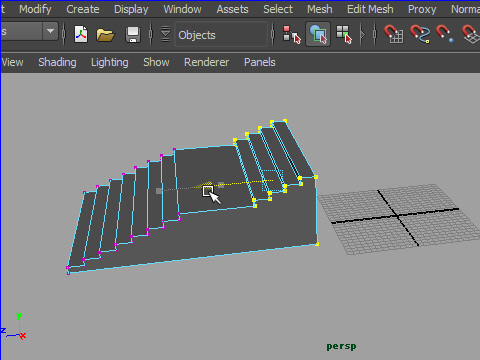480x360 pixels.
Task: Select by hierarchy and combinations icon
Action: [x=292, y=35]
